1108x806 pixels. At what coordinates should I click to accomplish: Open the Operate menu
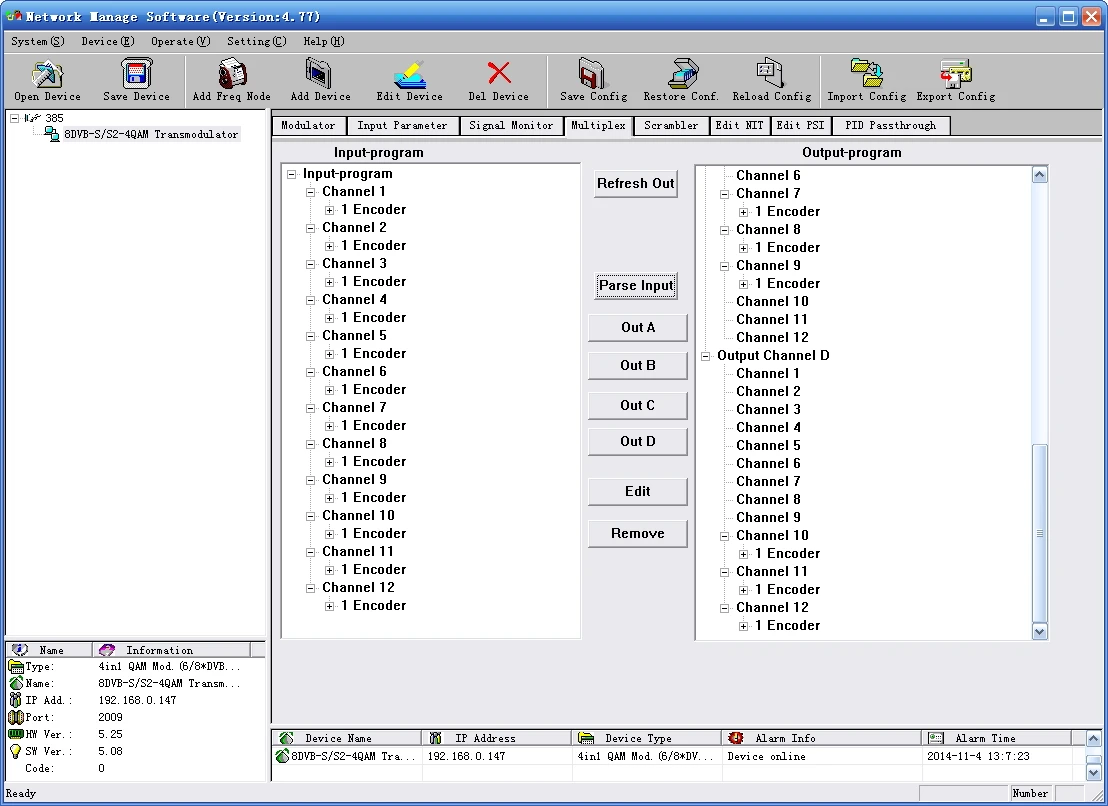click(180, 41)
